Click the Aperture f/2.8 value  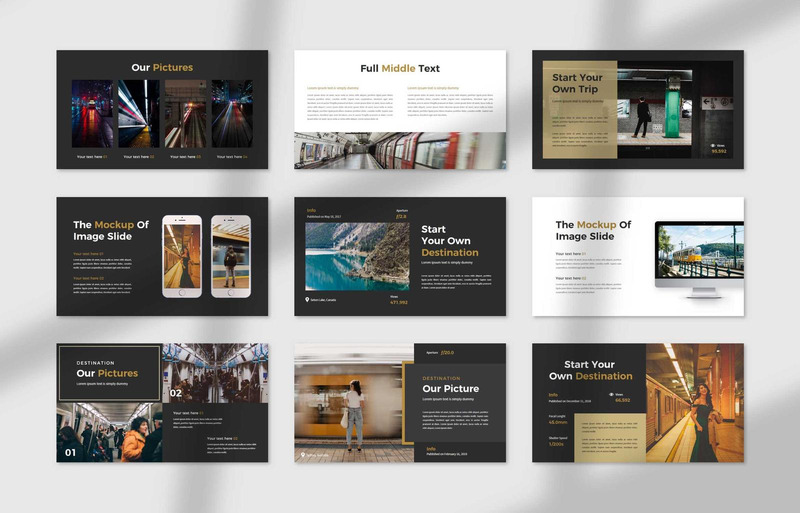click(402, 216)
